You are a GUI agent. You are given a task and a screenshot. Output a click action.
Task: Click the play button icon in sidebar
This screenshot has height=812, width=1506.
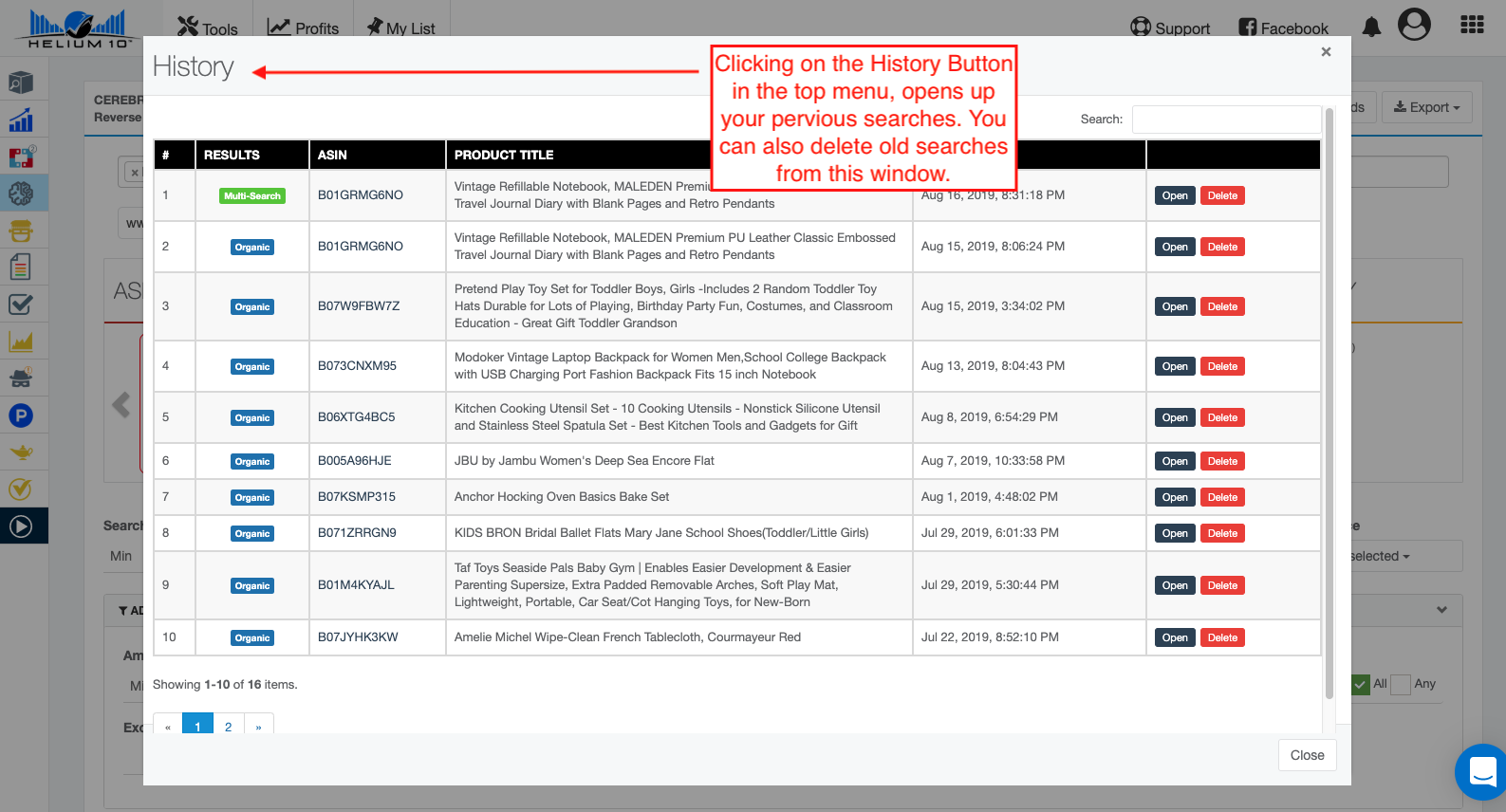(21, 526)
